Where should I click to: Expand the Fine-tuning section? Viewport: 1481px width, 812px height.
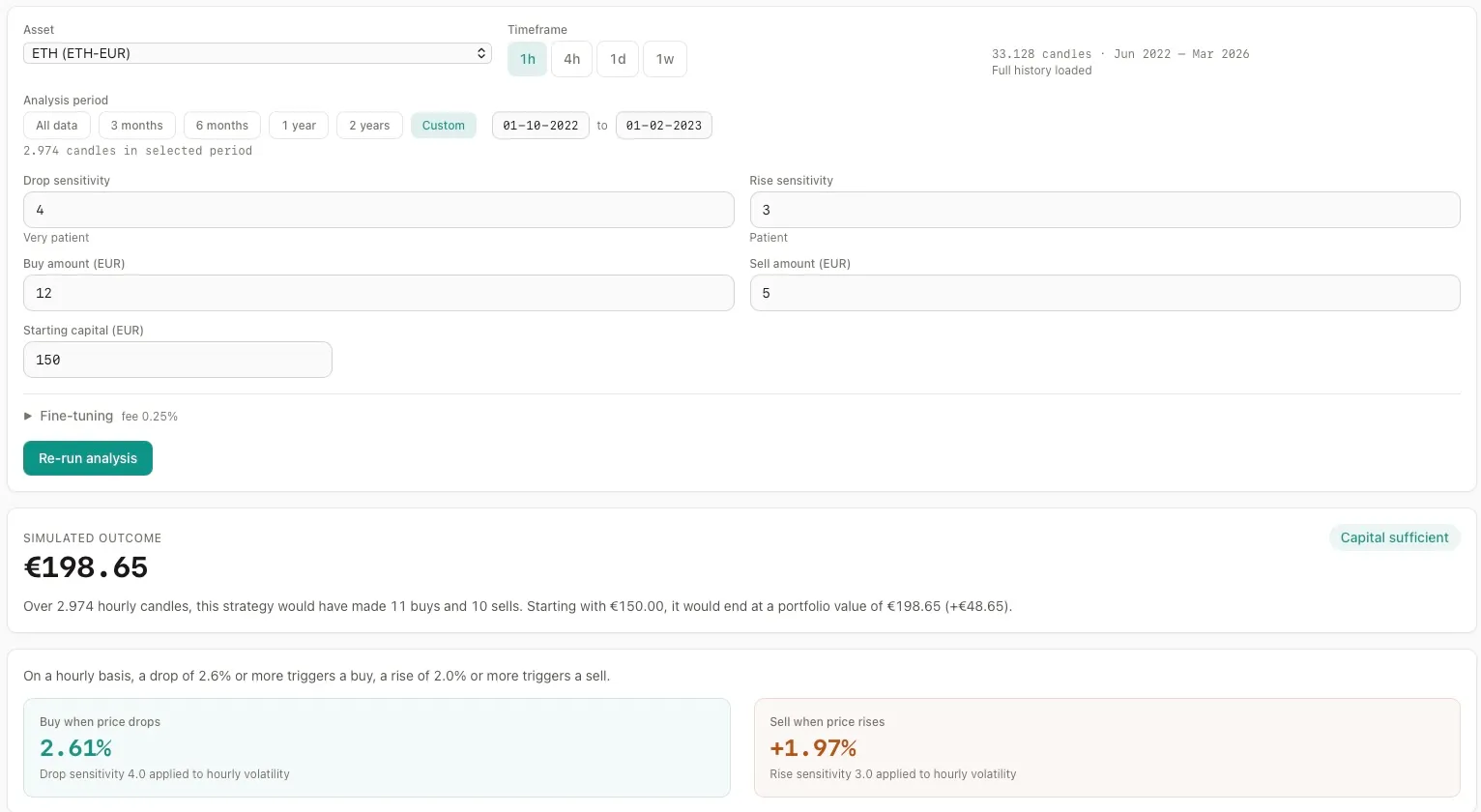click(73, 416)
